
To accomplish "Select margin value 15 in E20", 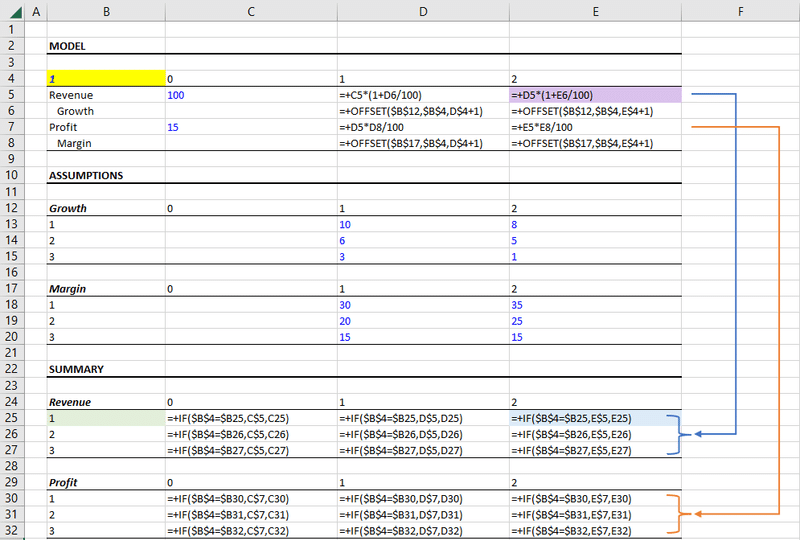I will tap(517, 337).
